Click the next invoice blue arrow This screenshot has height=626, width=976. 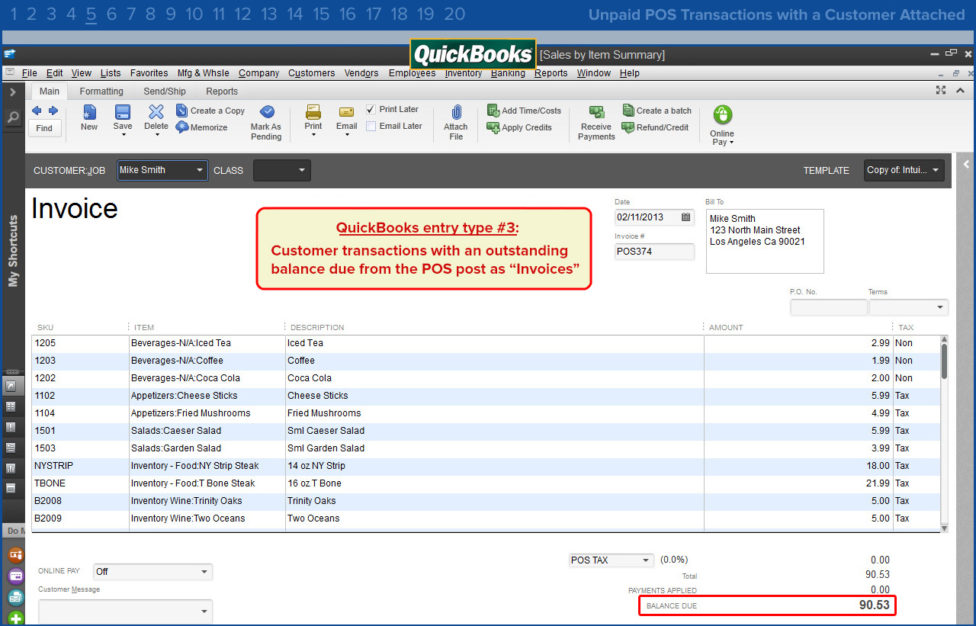[x=54, y=111]
